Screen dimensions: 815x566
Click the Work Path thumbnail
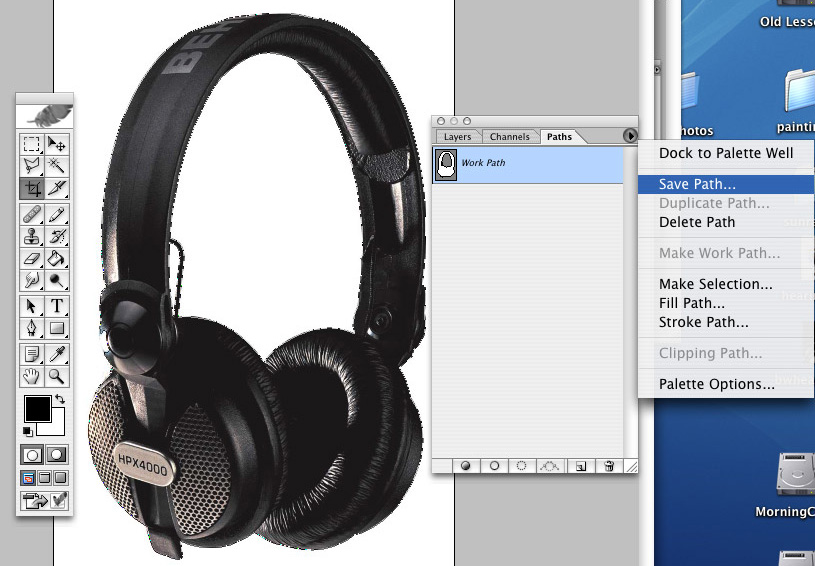click(x=446, y=165)
